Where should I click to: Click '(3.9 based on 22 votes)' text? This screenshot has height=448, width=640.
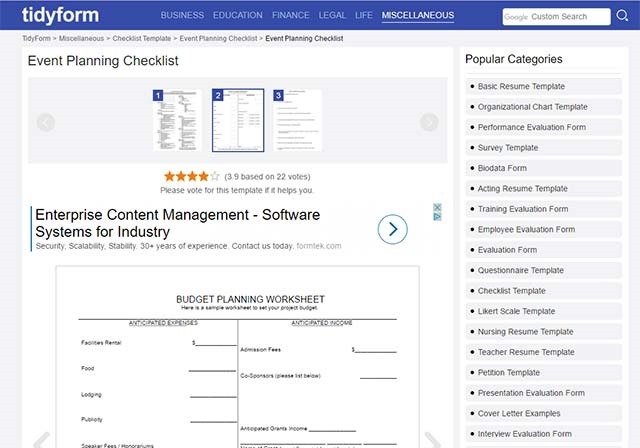coord(267,177)
